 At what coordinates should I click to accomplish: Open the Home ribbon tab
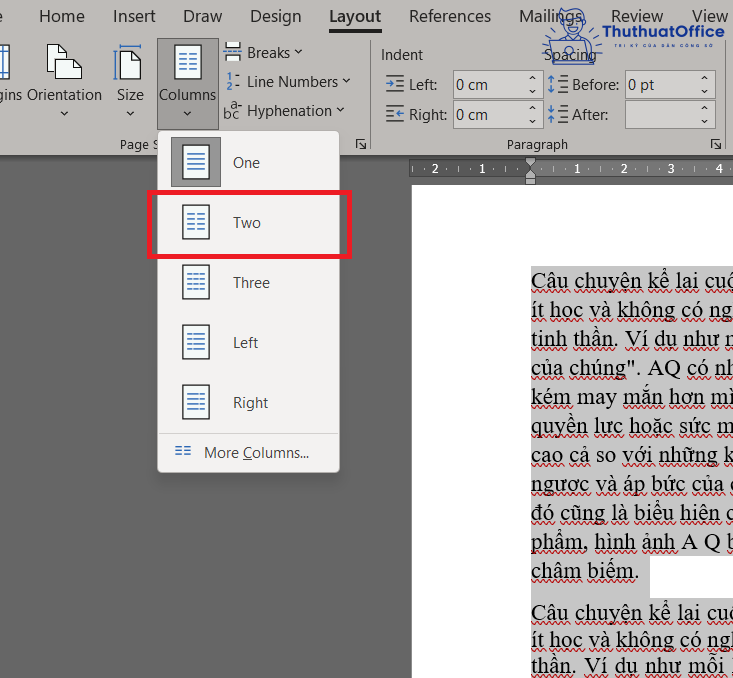point(62,16)
